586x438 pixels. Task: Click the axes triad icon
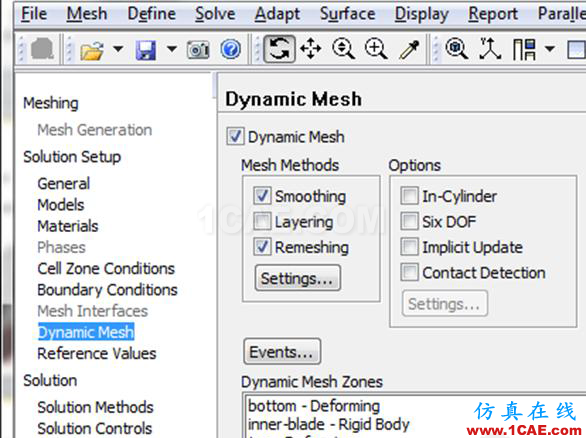click(490, 49)
